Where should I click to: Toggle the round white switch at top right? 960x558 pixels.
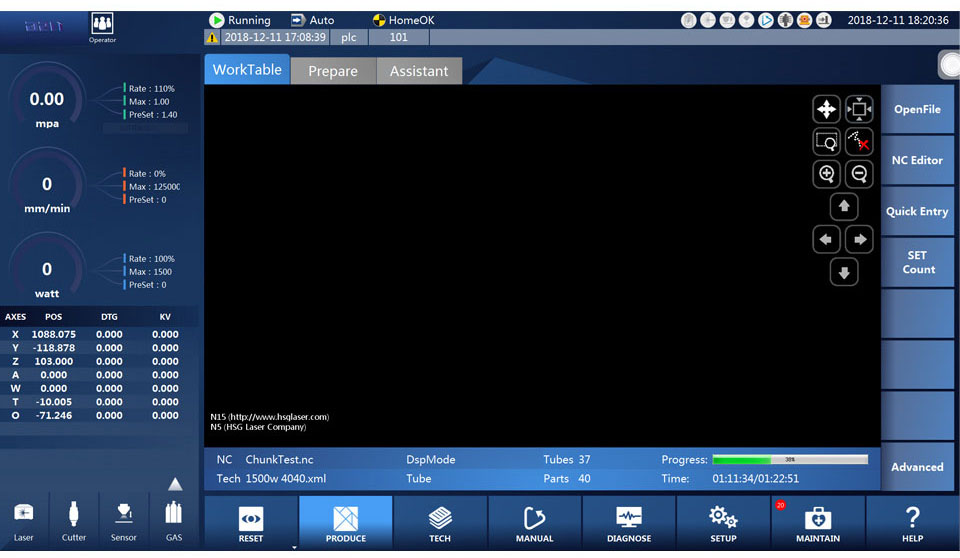coord(949,65)
